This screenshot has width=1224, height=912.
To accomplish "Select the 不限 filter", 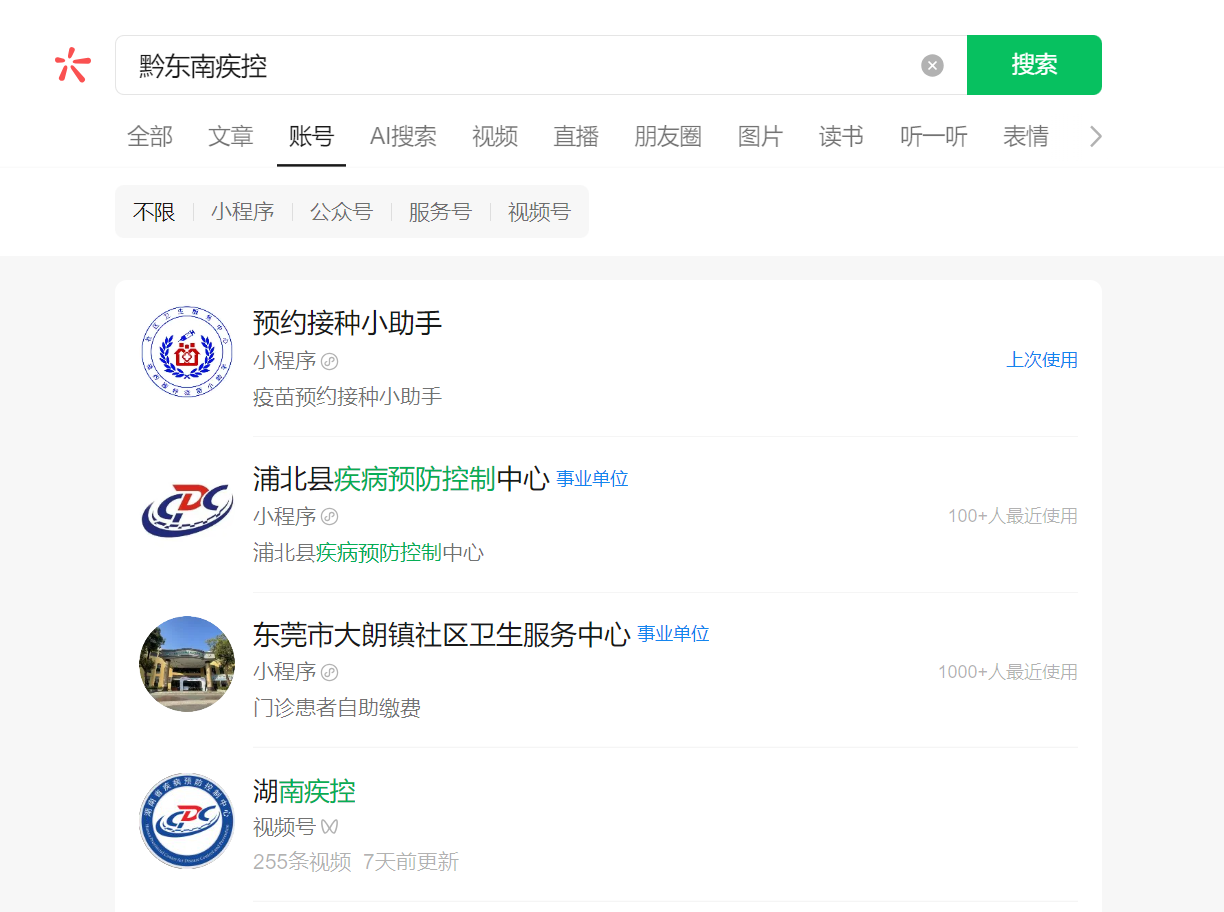I will [x=154, y=212].
